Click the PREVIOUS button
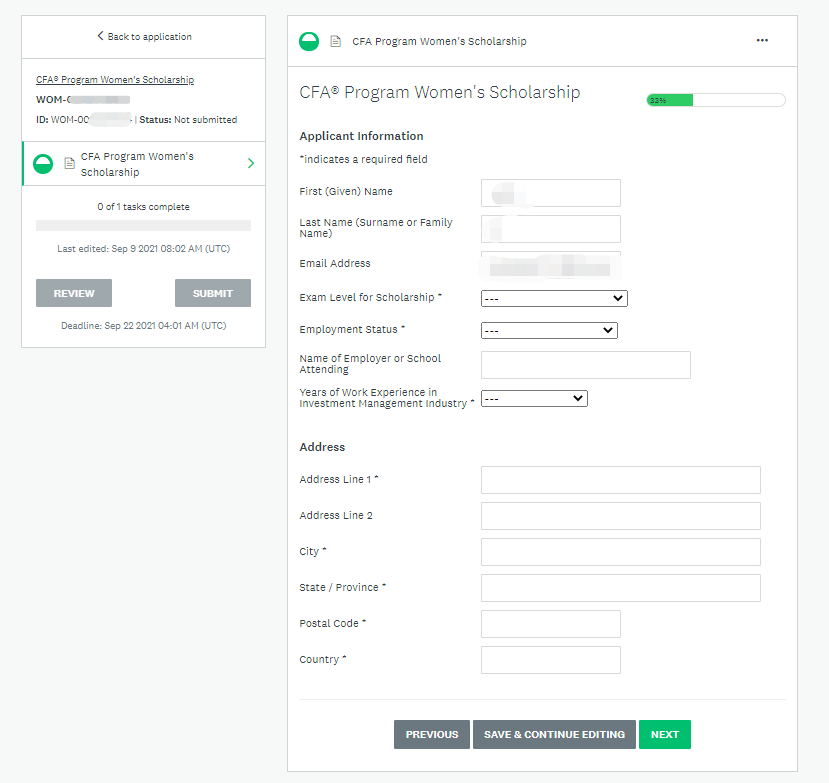 [432, 734]
